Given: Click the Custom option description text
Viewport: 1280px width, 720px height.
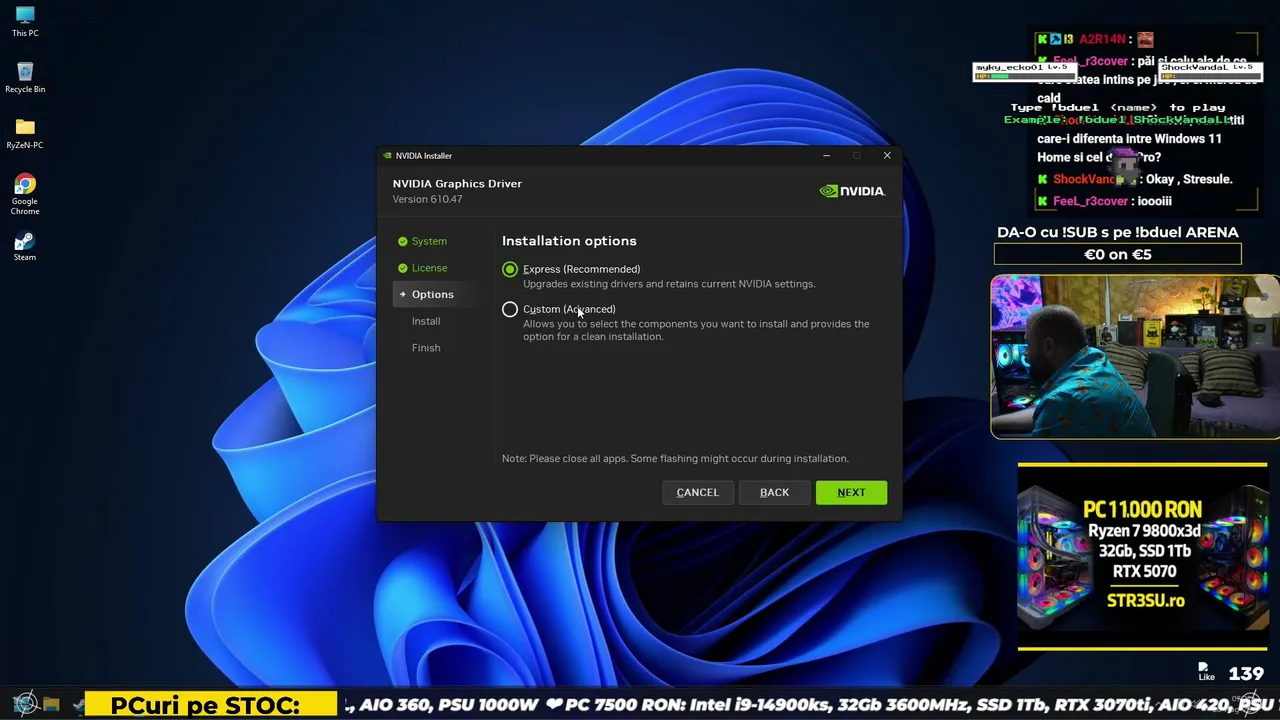Looking at the screenshot, I should [x=696, y=330].
